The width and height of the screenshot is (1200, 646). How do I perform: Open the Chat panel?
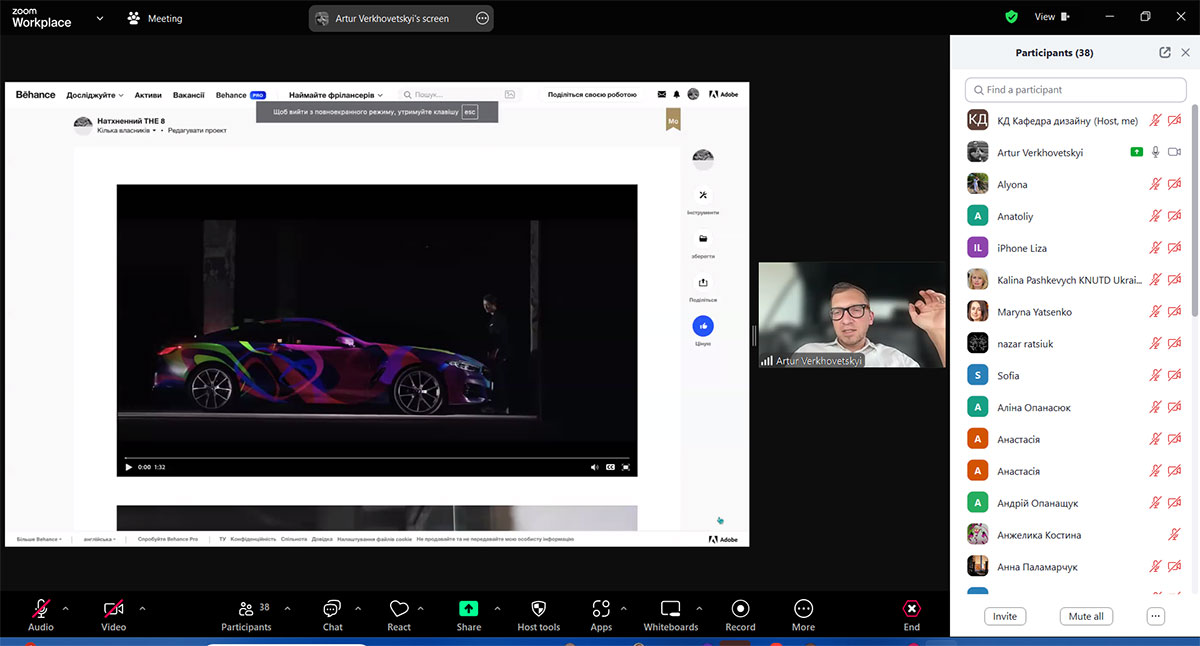coord(333,613)
